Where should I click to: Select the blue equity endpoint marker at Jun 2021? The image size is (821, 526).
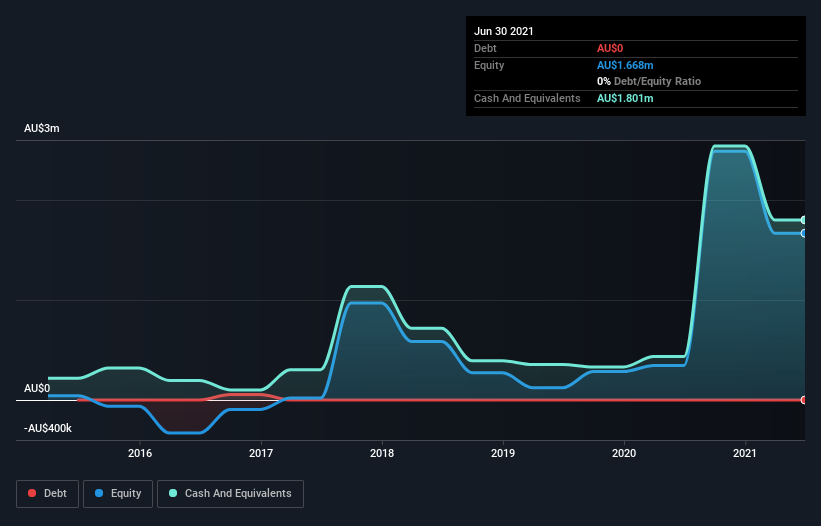point(804,233)
